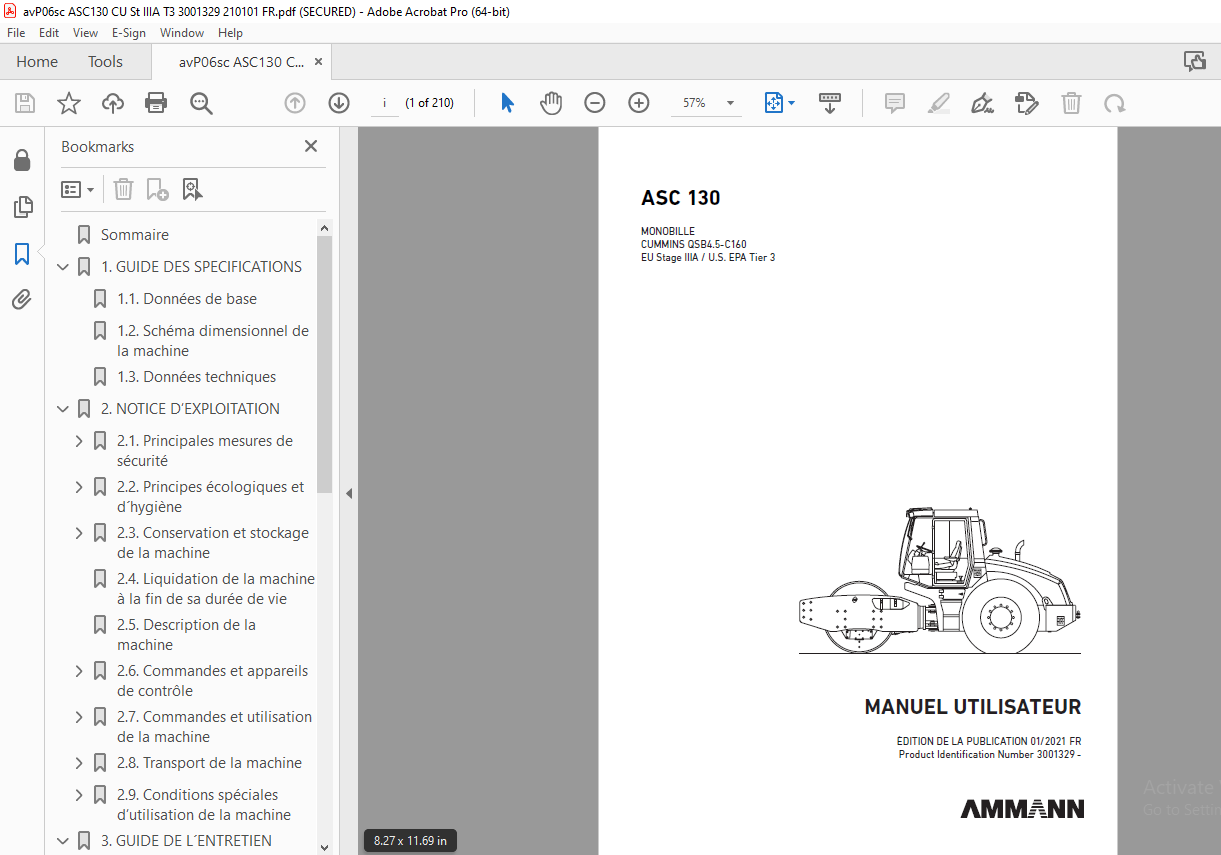Open the zoom percentage dropdown

(x=731, y=103)
